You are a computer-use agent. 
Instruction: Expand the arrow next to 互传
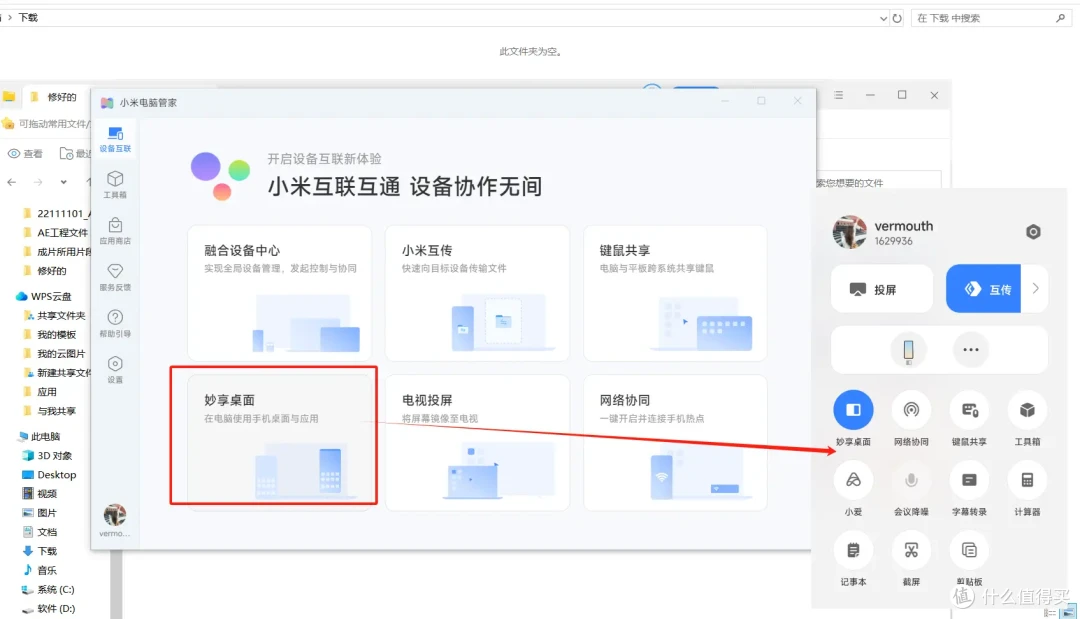pos(1035,289)
